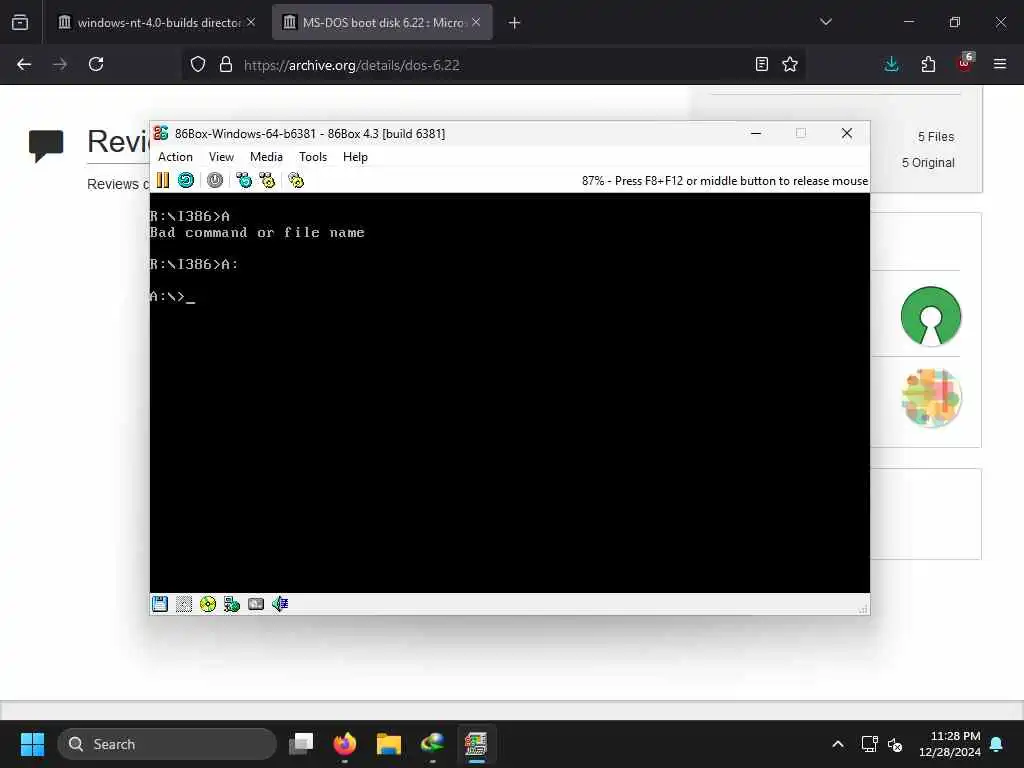Click the network status icon in 86Box

(232, 604)
